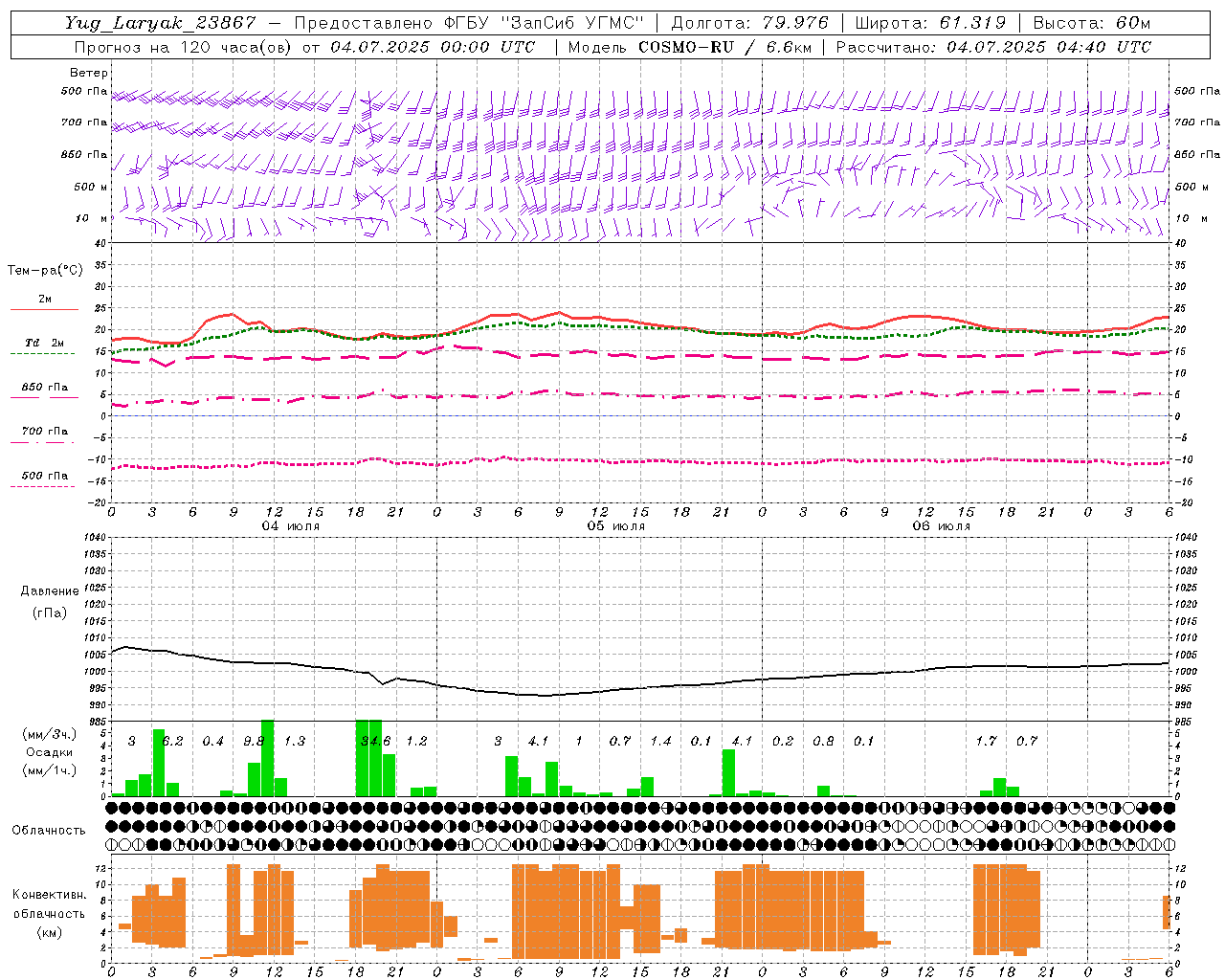This screenshot has width=1225, height=980.
Task: Click the Конвективн. chart label
Action: (50, 895)
